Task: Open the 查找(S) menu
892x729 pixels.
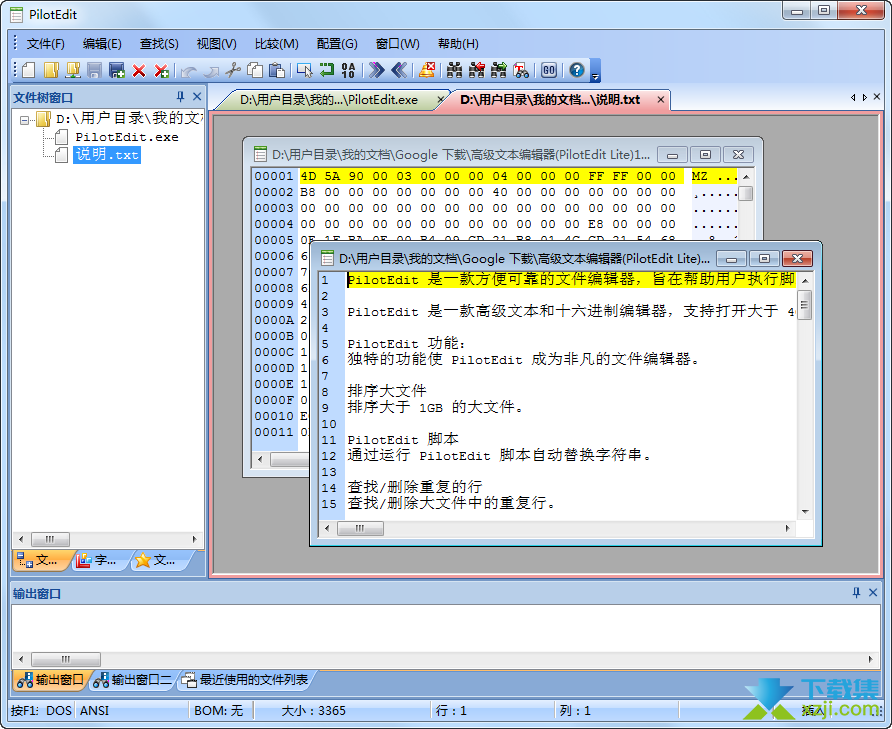Action: coord(159,44)
